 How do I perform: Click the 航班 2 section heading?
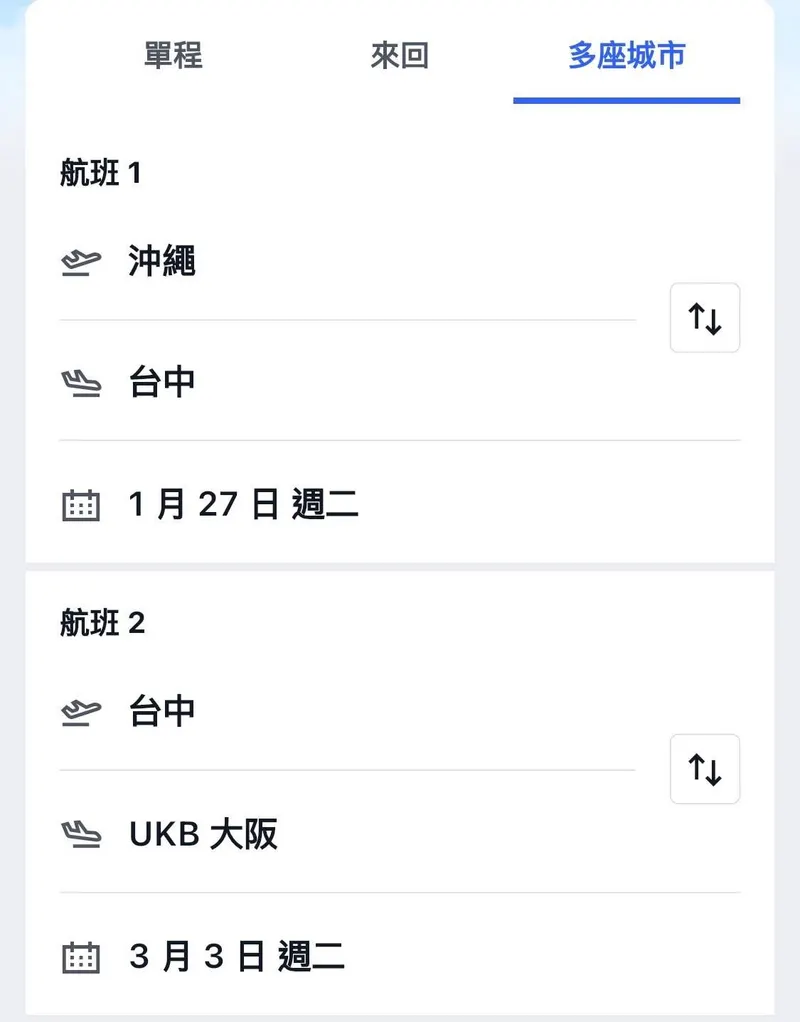point(102,624)
